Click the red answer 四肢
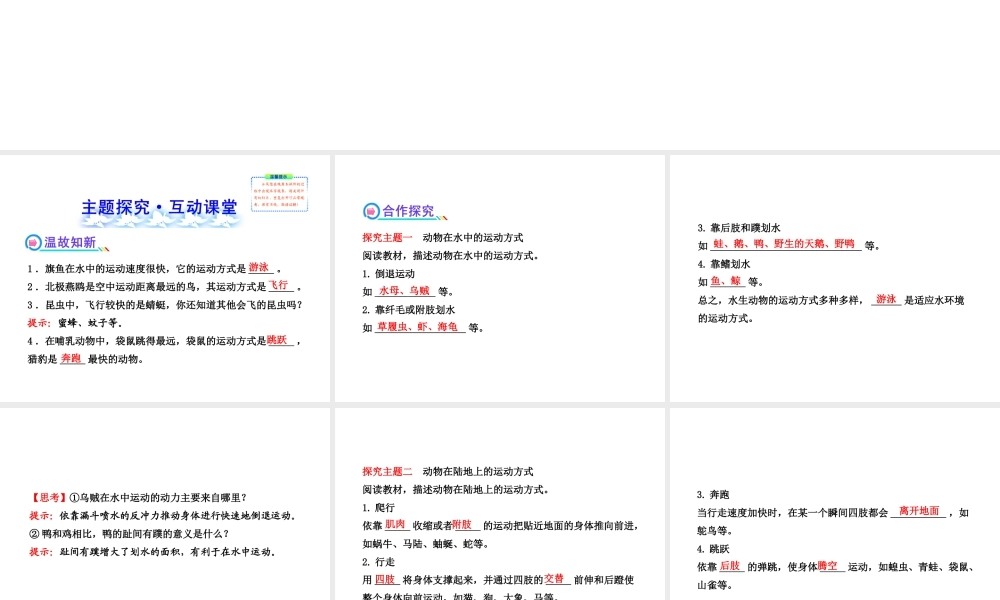Image resolution: width=1000 pixels, height=600 pixels. click(385, 579)
